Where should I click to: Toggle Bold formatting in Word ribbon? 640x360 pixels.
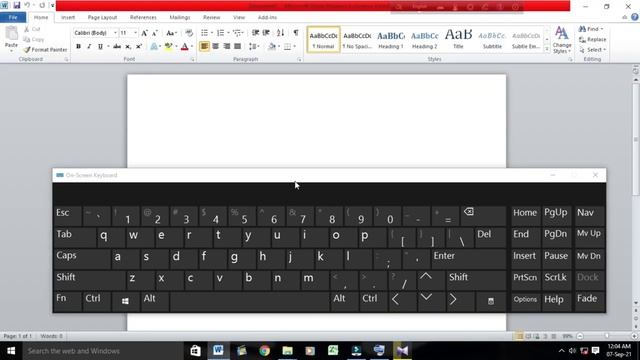click(x=78, y=47)
